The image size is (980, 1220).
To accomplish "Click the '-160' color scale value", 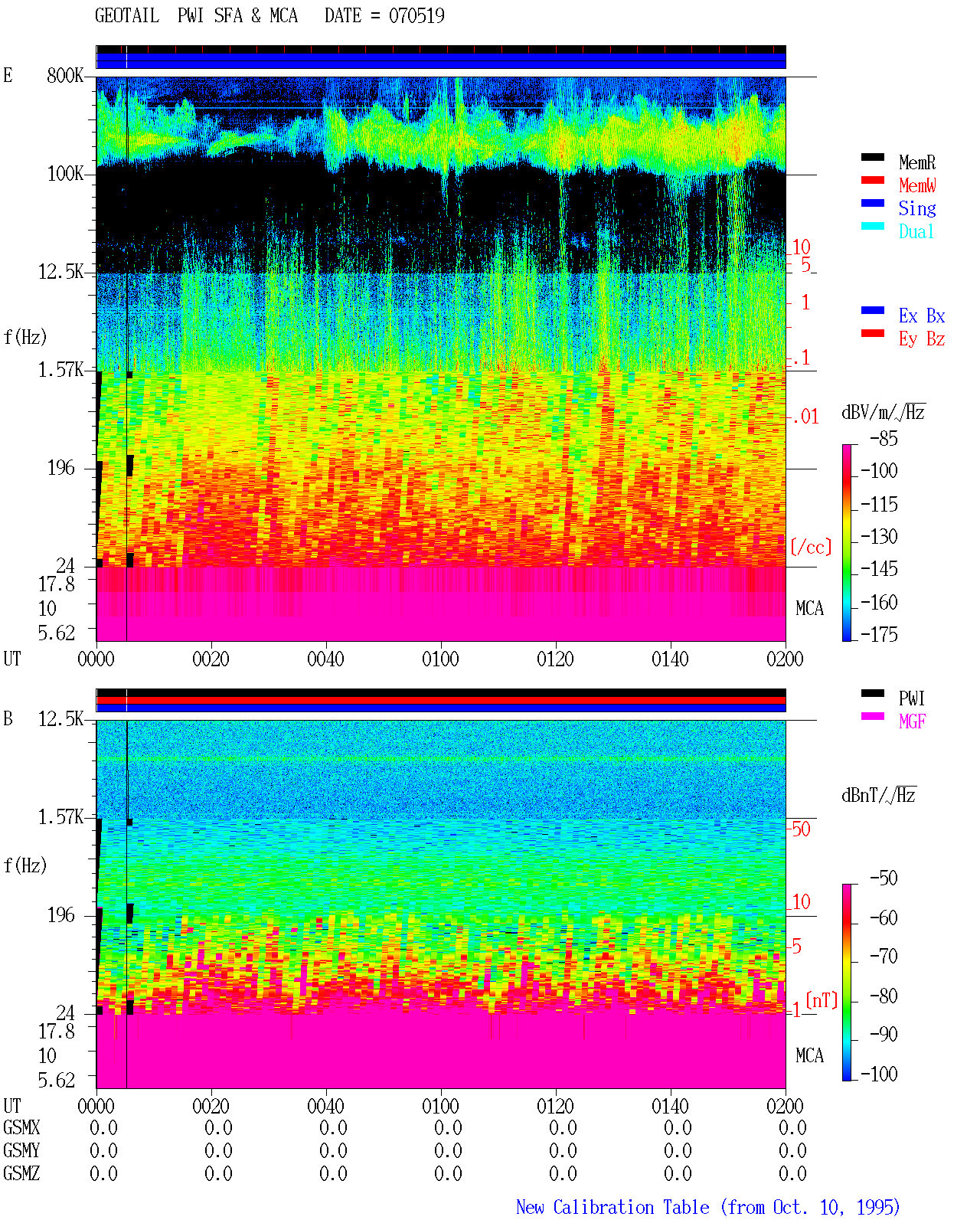I will tap(879, 603).
